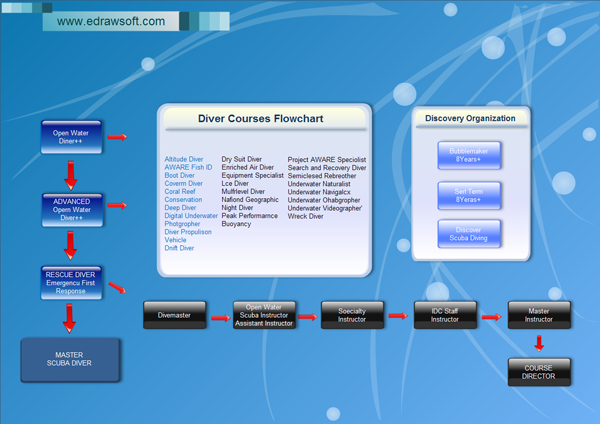Select the ADVANCED Open Water Diver box
The image size is (600, 424).
72,210
